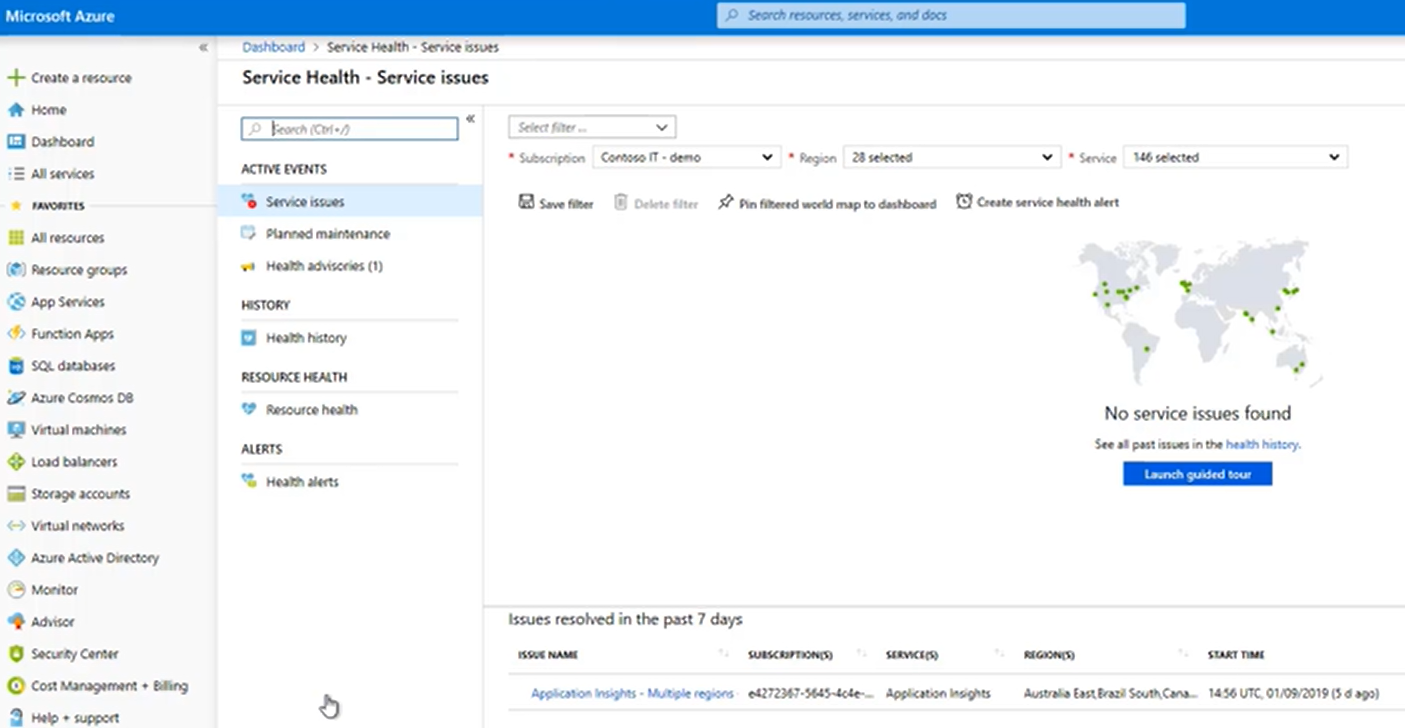Open Load balancers icon
Image resolution: width=1405 pixels, height=728 pixels.
(15, 462)
